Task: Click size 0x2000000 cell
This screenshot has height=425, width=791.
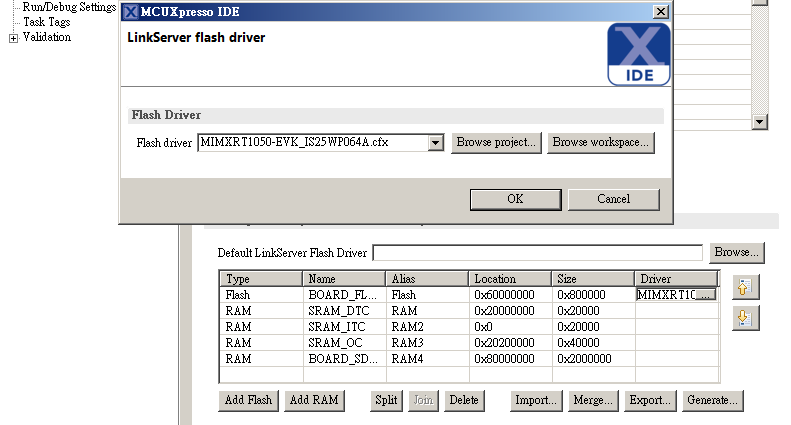Action: (593, 359)
